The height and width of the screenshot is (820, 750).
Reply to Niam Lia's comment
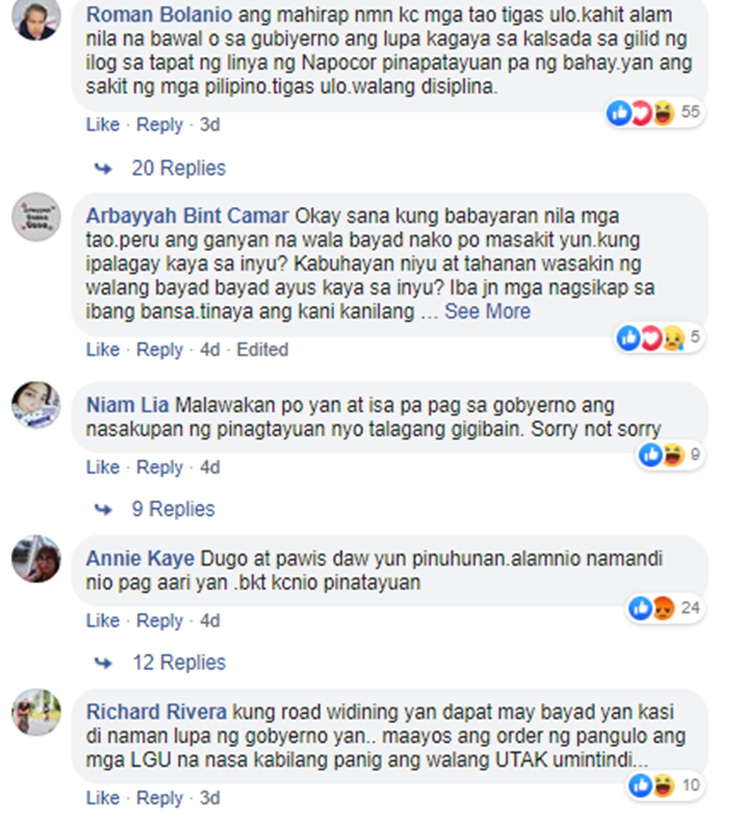160,467
